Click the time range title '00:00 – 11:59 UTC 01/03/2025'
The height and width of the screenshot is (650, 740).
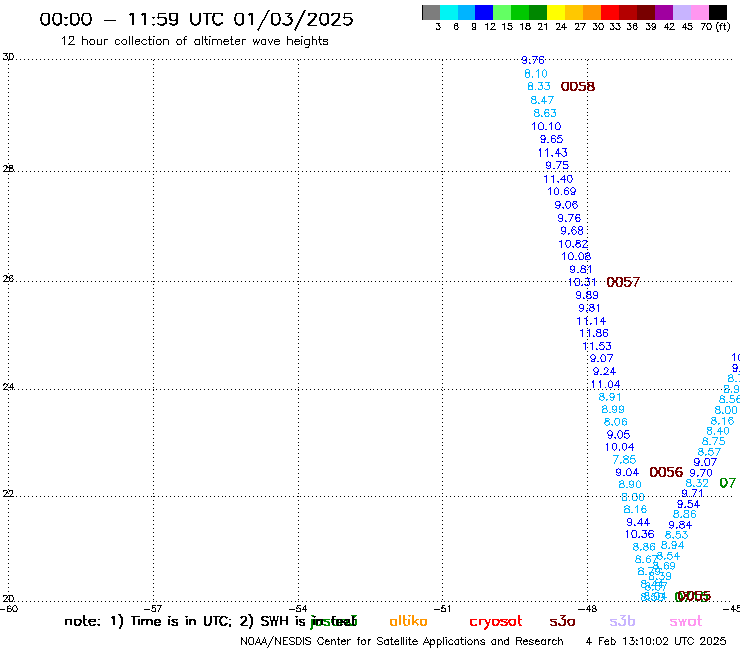pyautogui.click(x=196, y=19)
